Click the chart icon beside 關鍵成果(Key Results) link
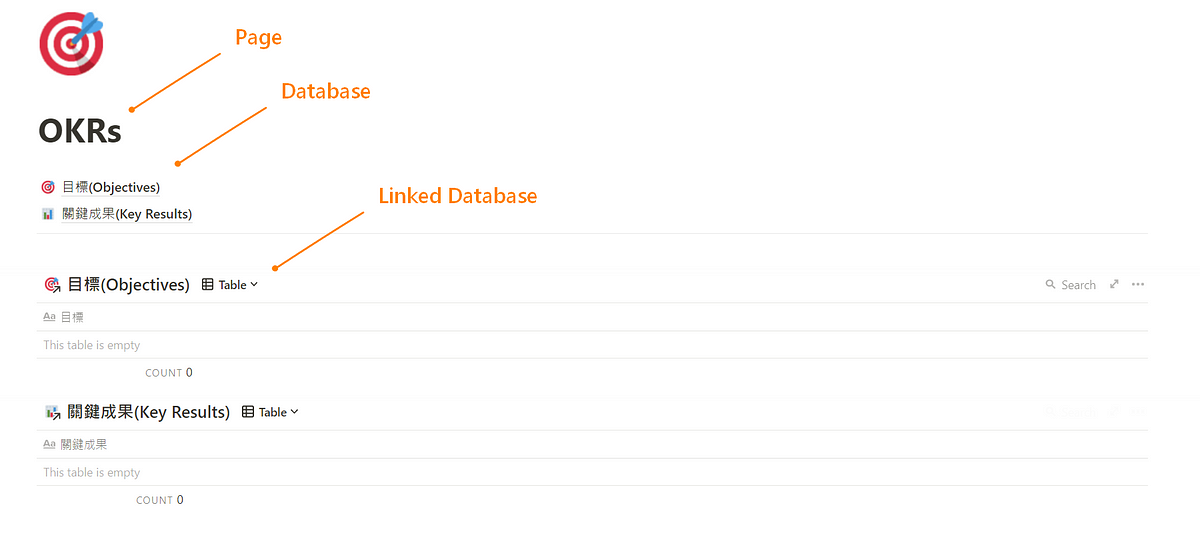The height and width of the screenshot is (533, 1200). (x=48, y=214)
